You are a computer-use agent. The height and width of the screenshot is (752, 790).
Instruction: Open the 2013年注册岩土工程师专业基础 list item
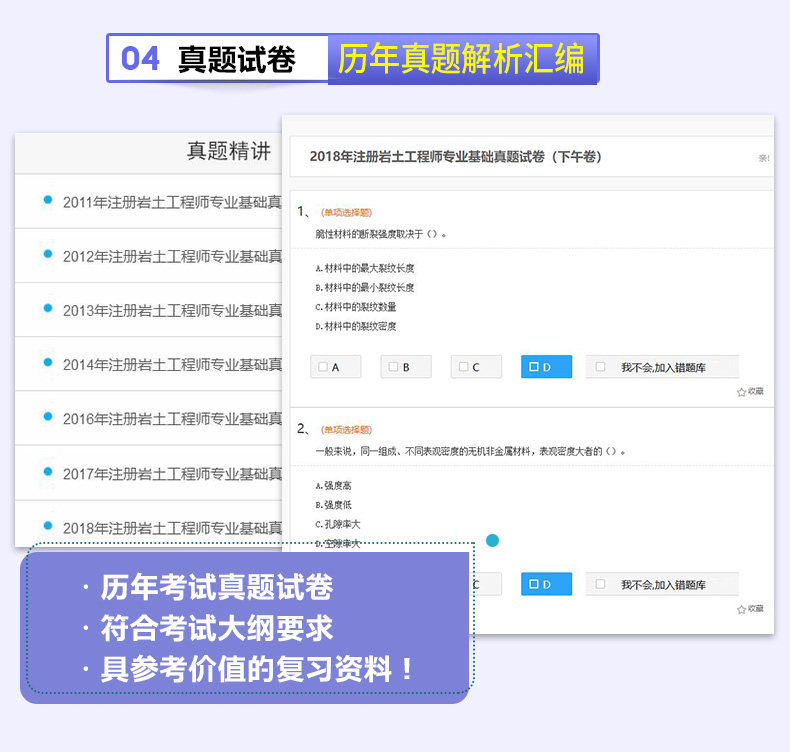coord(149,310)
